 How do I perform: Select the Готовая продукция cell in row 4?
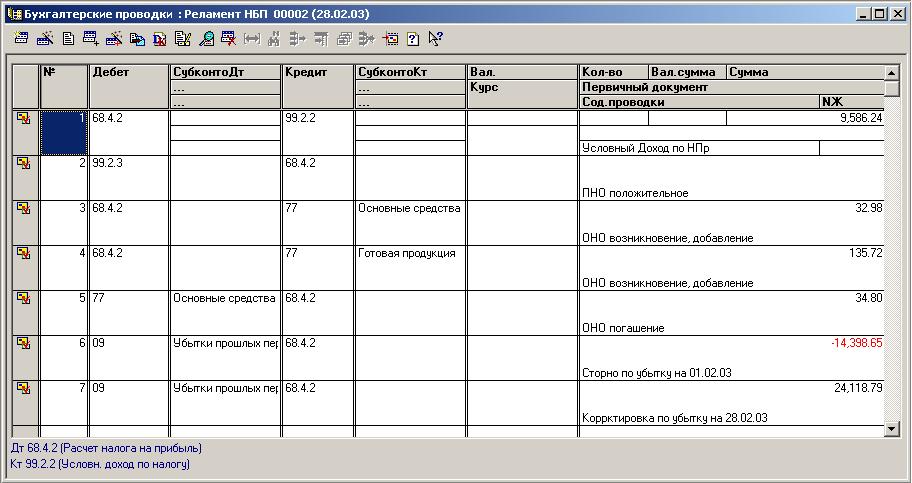410,254
